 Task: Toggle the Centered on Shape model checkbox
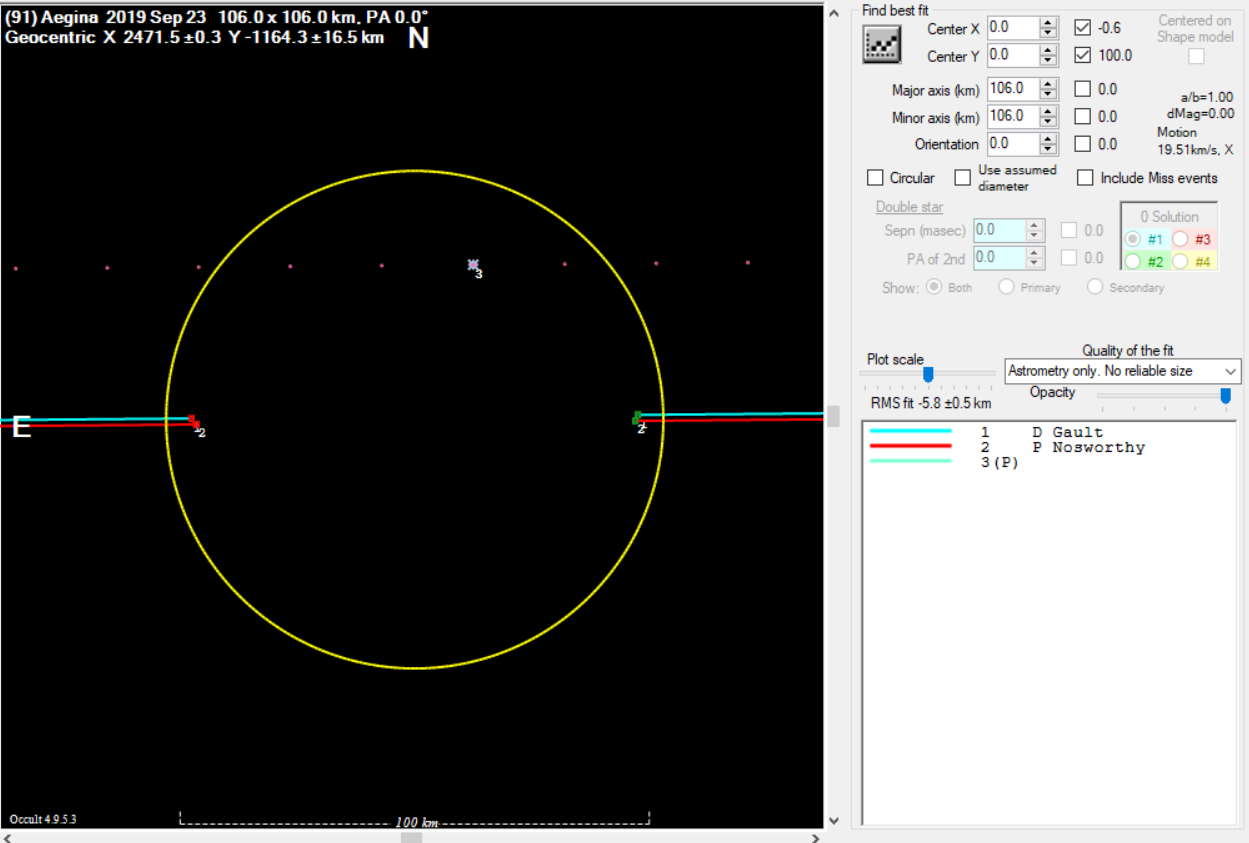1196,56
